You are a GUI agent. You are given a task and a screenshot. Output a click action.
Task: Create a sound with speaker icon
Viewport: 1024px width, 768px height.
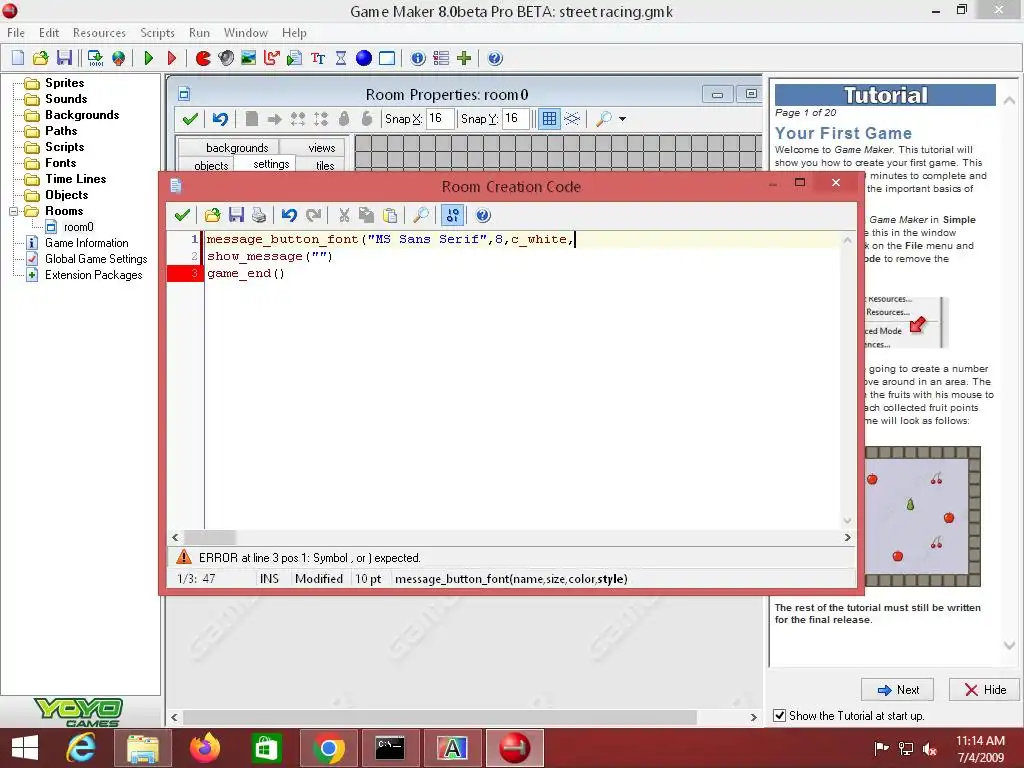(226, 58)
